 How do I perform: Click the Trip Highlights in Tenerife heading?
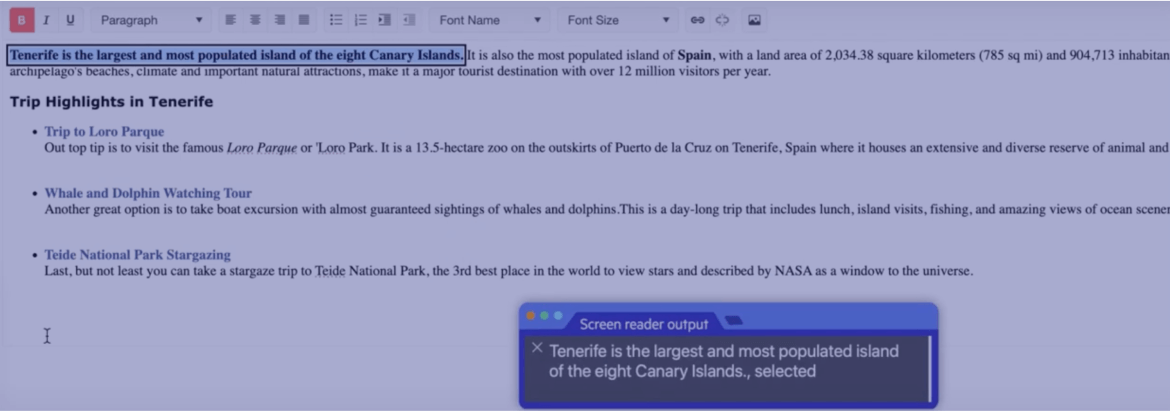tap(111, 101)
